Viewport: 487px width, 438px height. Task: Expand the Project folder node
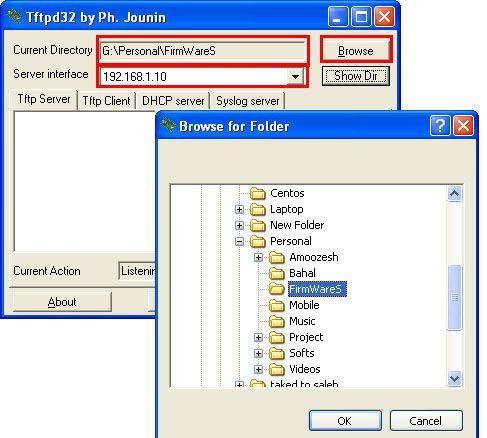258,337
